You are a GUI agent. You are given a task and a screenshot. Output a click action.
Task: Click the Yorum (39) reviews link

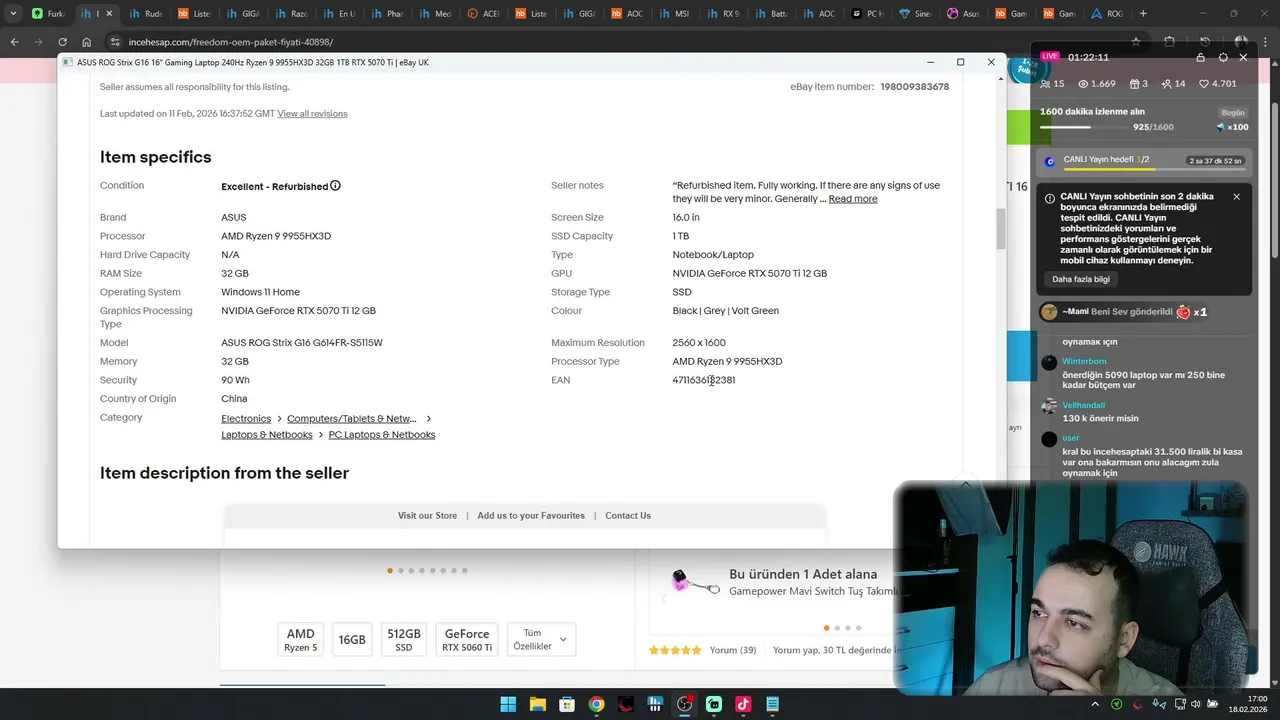732,650
